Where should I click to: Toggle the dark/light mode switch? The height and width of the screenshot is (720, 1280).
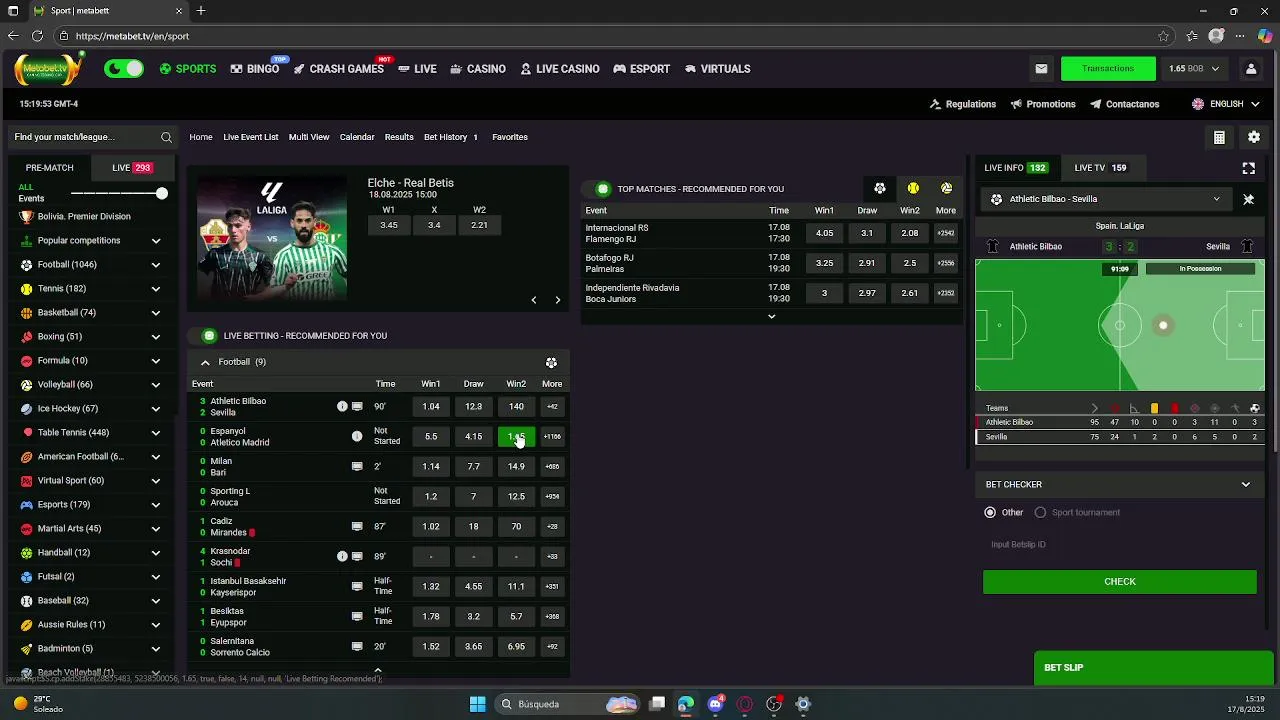[124, 69]
